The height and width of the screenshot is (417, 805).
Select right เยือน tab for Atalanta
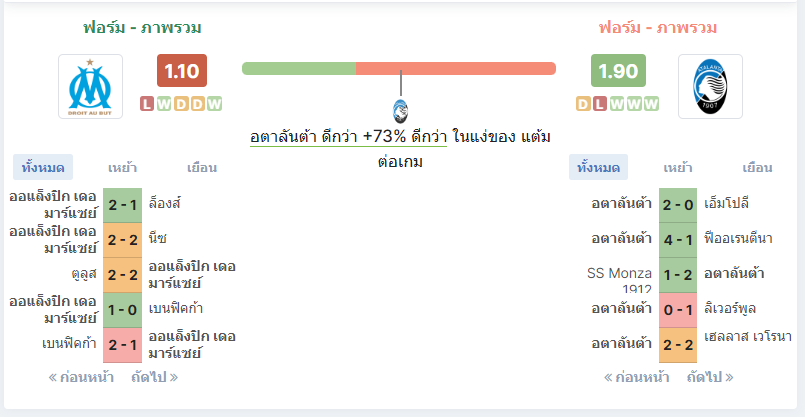(757, 167)
